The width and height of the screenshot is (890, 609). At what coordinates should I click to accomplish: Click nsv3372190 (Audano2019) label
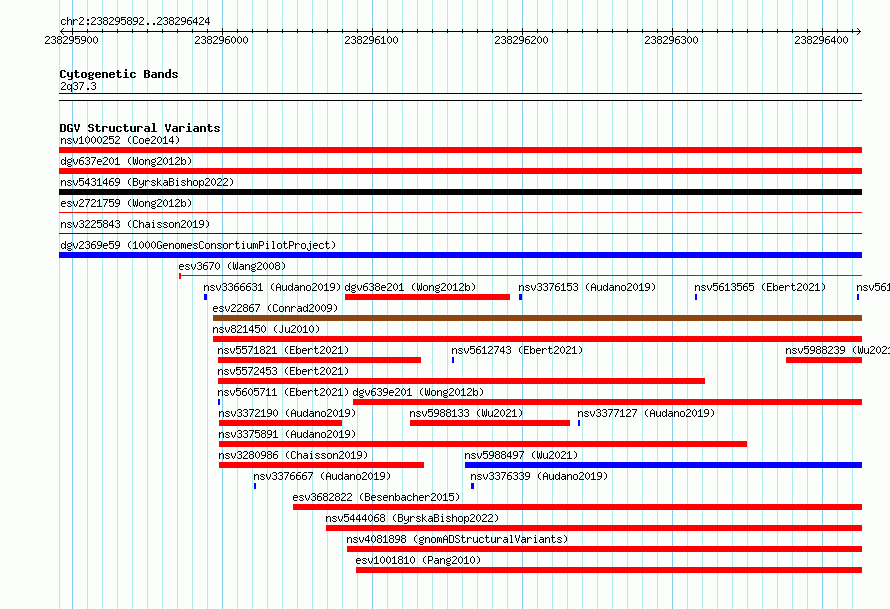click(x=287, y=413)
